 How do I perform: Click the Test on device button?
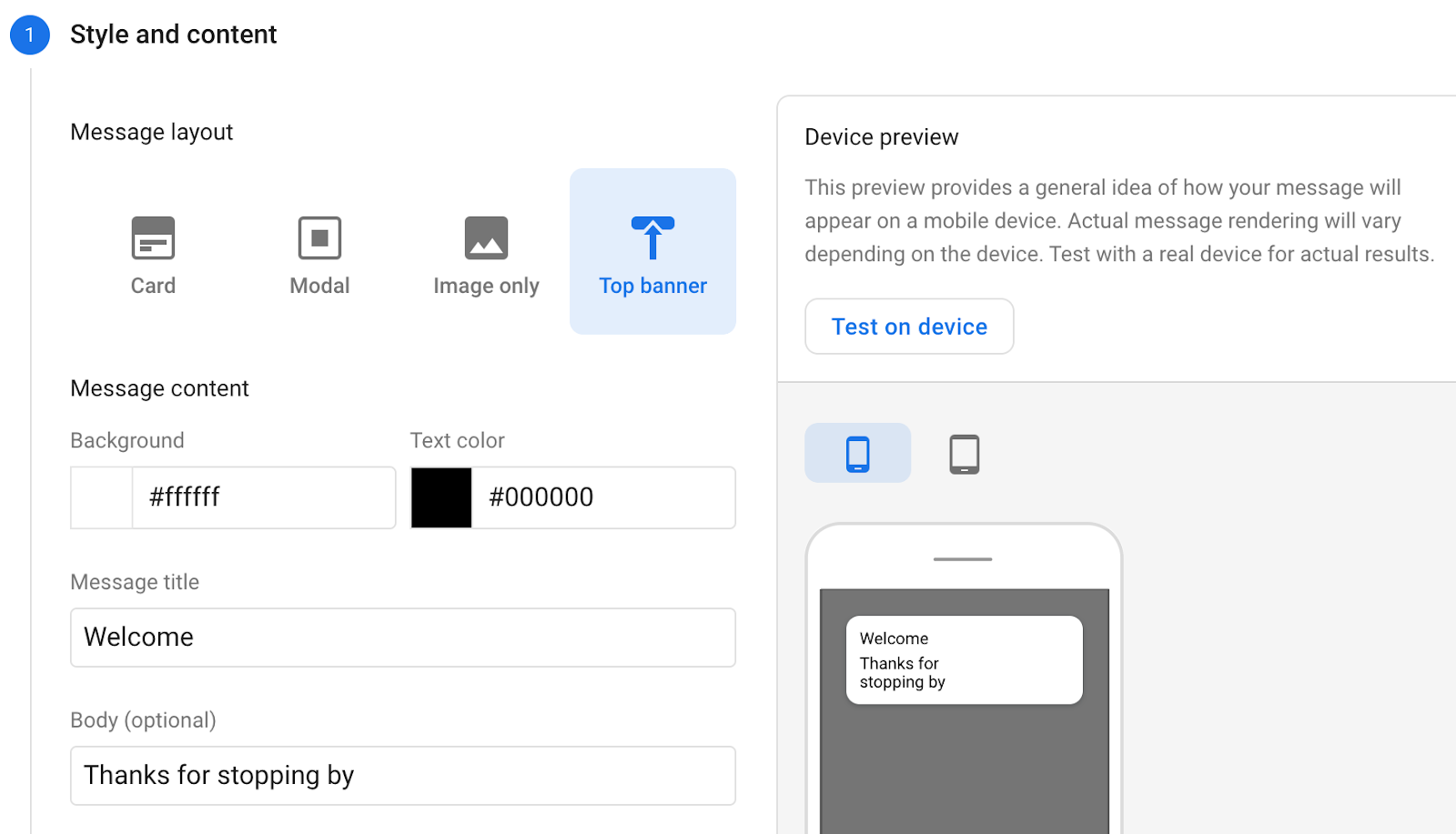click(x=908, y=327)
